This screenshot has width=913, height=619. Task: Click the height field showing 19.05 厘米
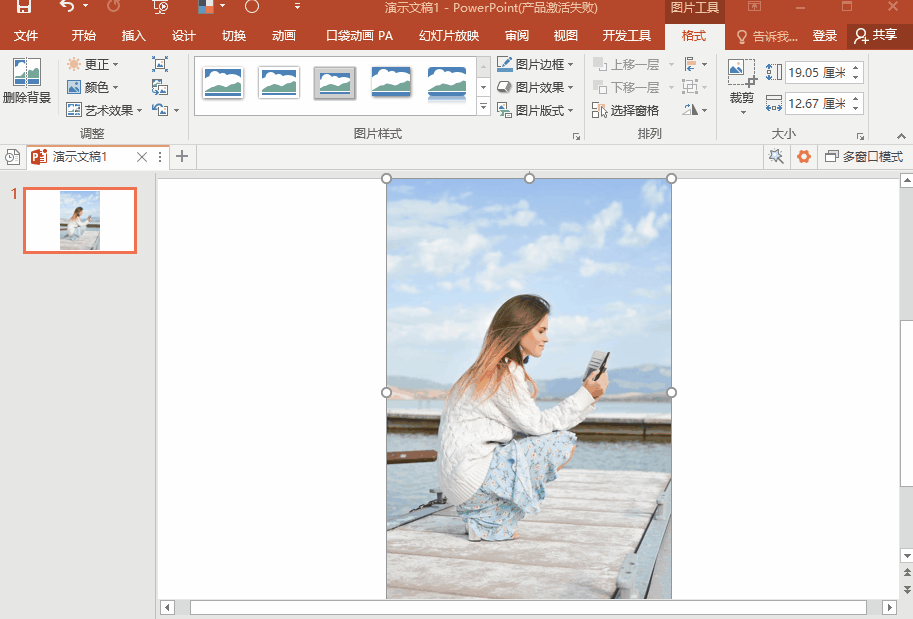tap(816, 73)
